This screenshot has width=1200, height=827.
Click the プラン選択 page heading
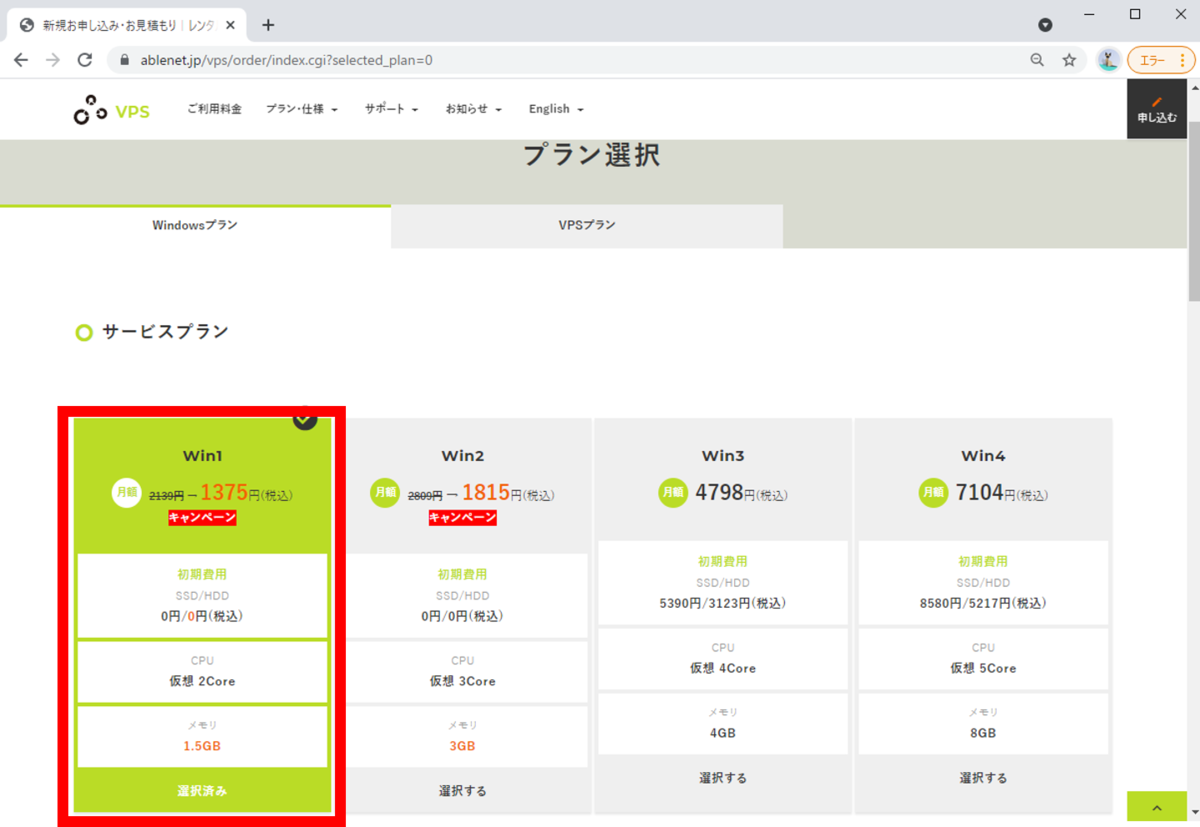coord(591,156)
